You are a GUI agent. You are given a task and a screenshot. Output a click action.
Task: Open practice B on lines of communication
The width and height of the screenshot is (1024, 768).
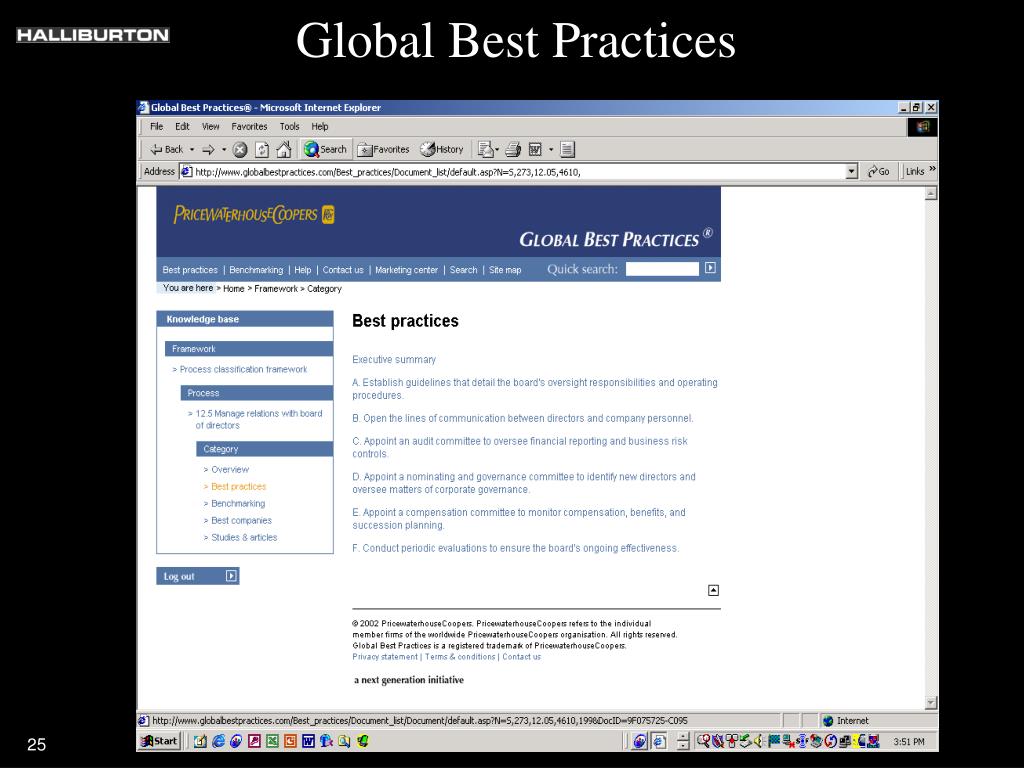coord(522,419)
